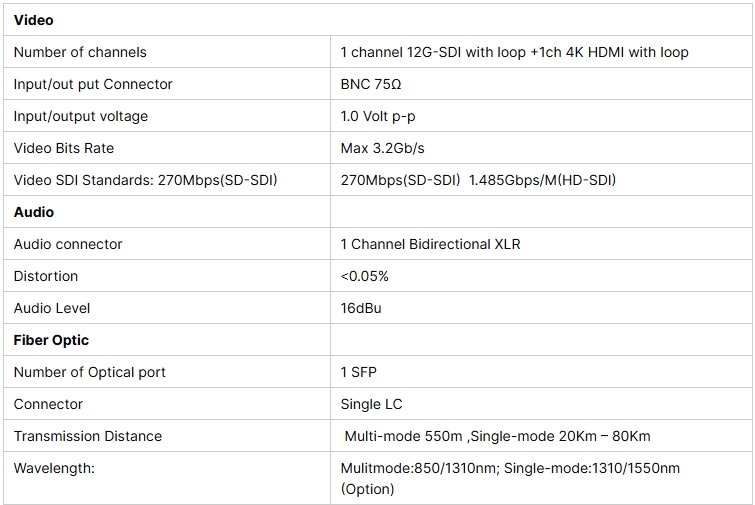This screenshot has height=505, width=755.
Task: Select the Input/output voltage row label
Action: point(81,116)
